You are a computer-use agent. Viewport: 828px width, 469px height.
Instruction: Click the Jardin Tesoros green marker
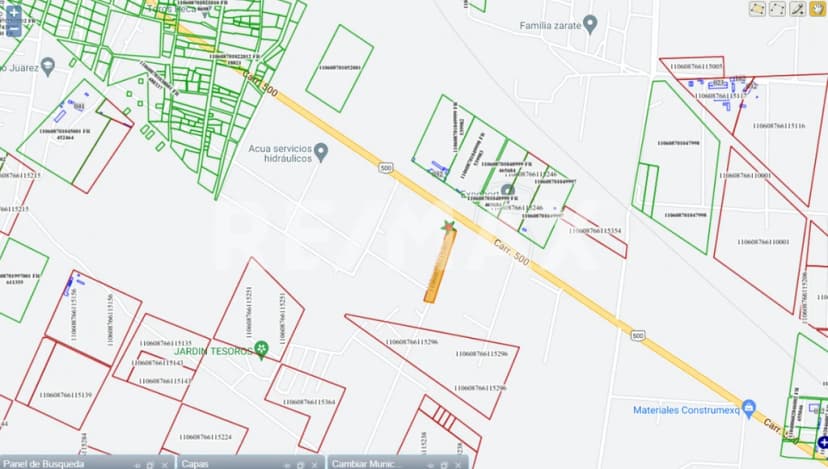click(262, 349)
